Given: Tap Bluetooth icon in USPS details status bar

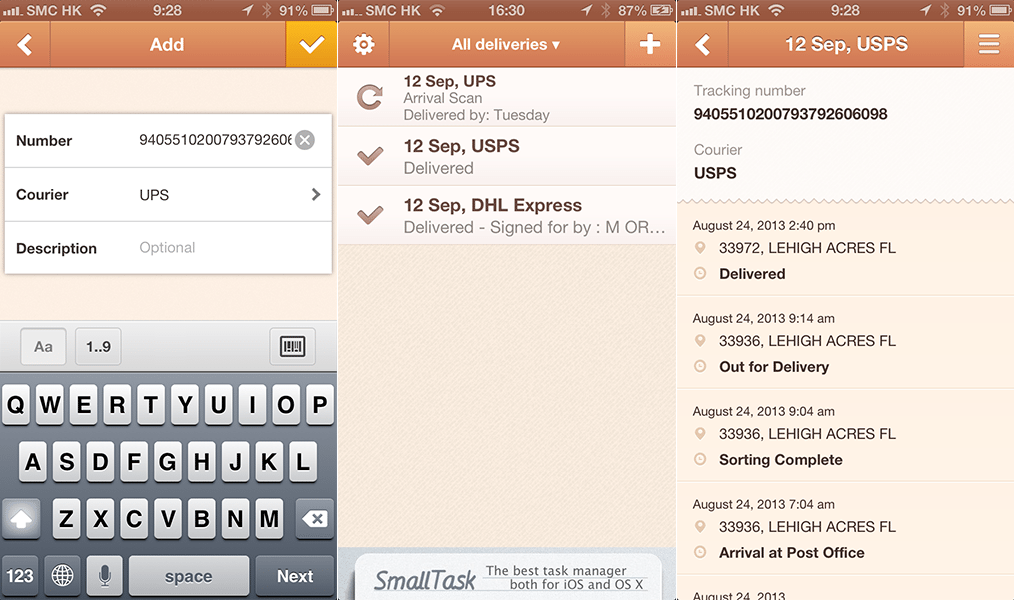Looking at the screenshot, I should pos(945,10).
